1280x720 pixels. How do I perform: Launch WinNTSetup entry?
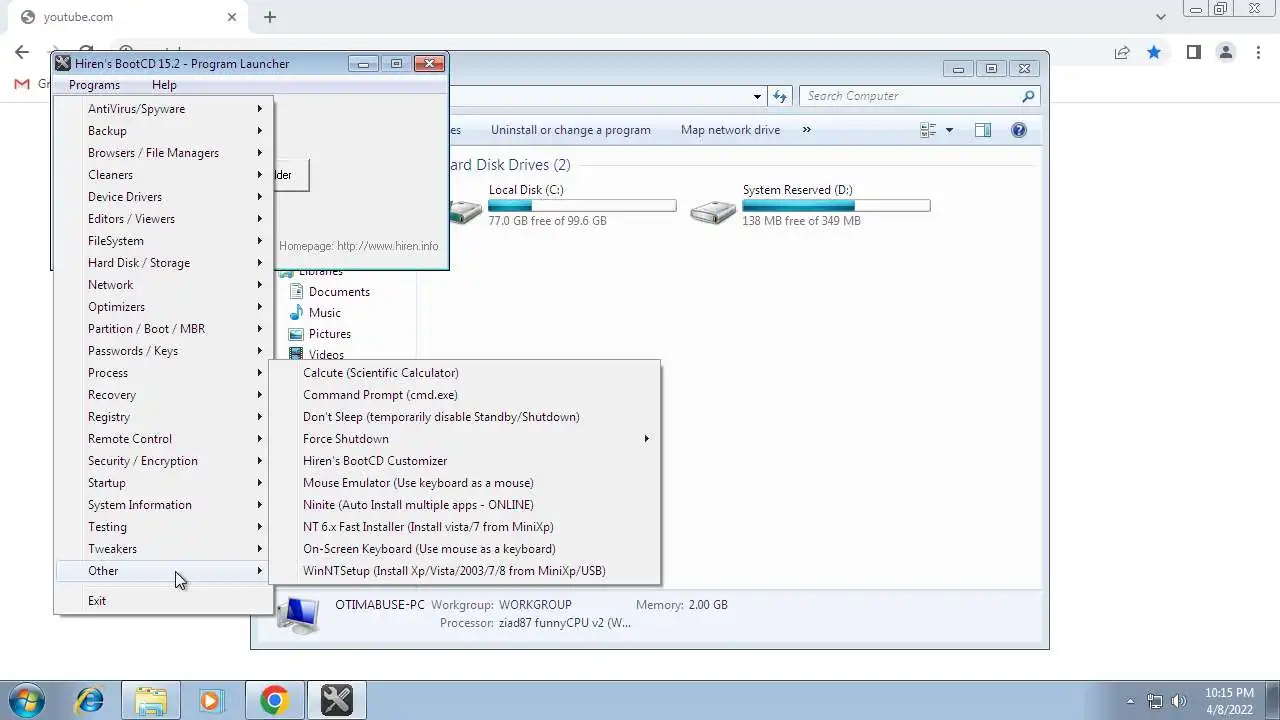[x=464, y=571]
